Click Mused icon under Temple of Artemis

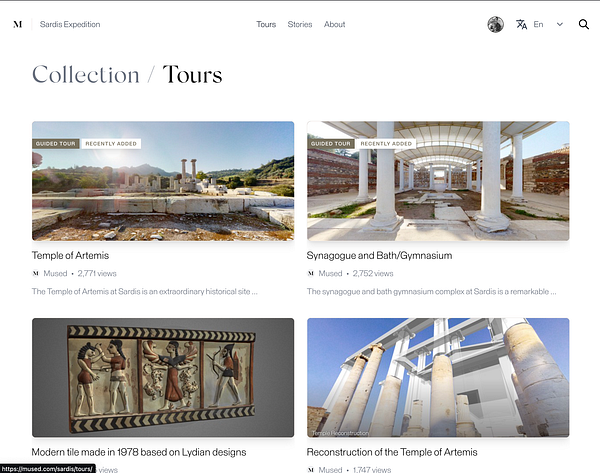click(x=36, y=273)
